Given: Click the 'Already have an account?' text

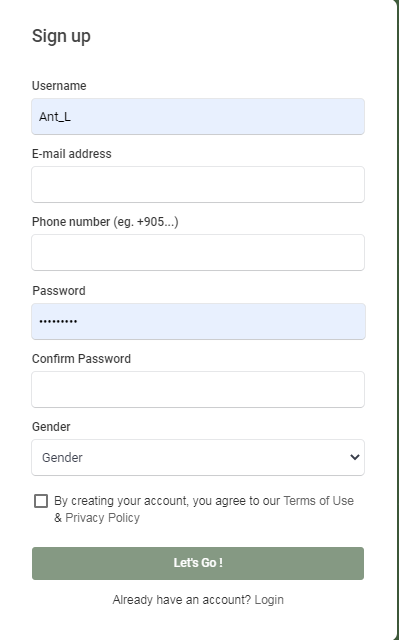Looking at the screenshot, I should click(x=182, y=600).
